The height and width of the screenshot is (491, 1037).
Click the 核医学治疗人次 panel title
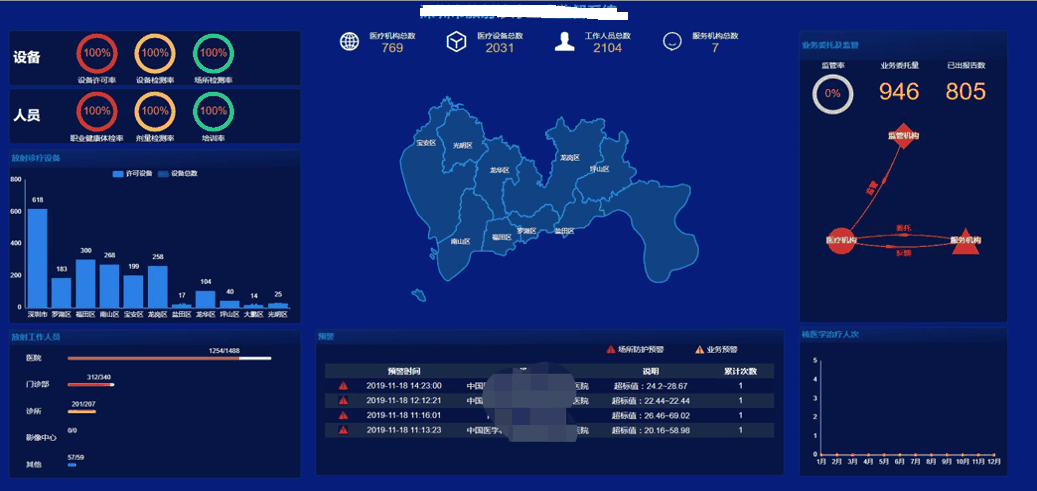[x=830, y=335]
